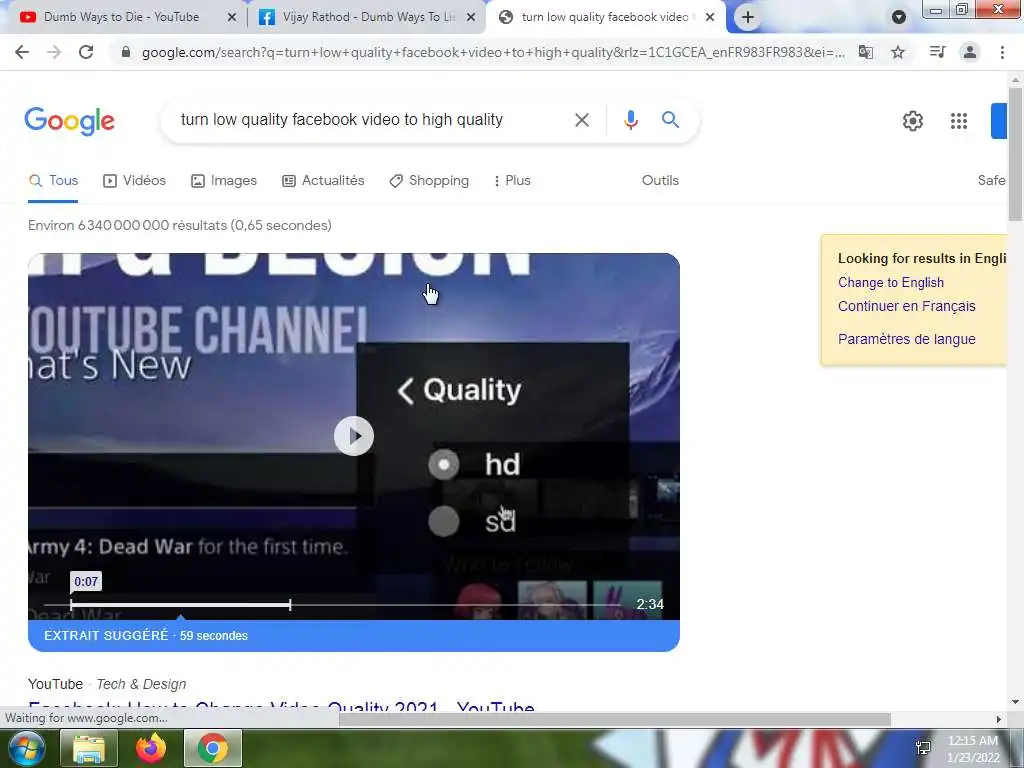Viewport: 1024px width, 768px height.
Task: Click the network tray icon
Action: [x=923, y=748]
